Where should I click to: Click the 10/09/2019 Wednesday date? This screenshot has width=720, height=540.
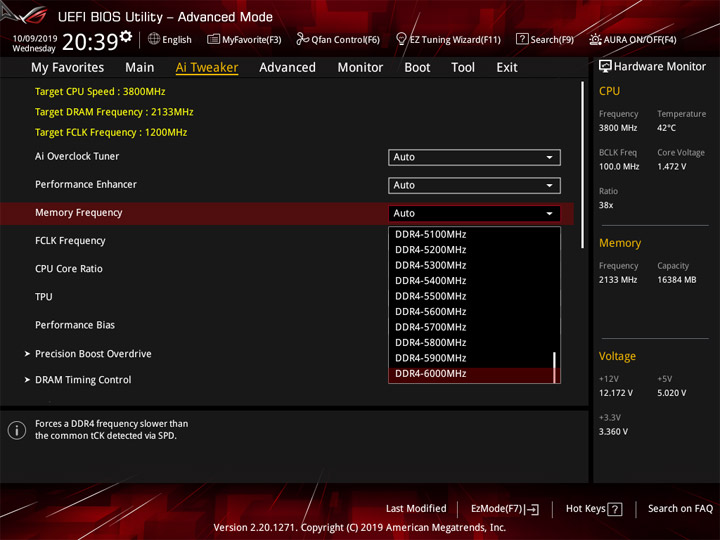34,44
